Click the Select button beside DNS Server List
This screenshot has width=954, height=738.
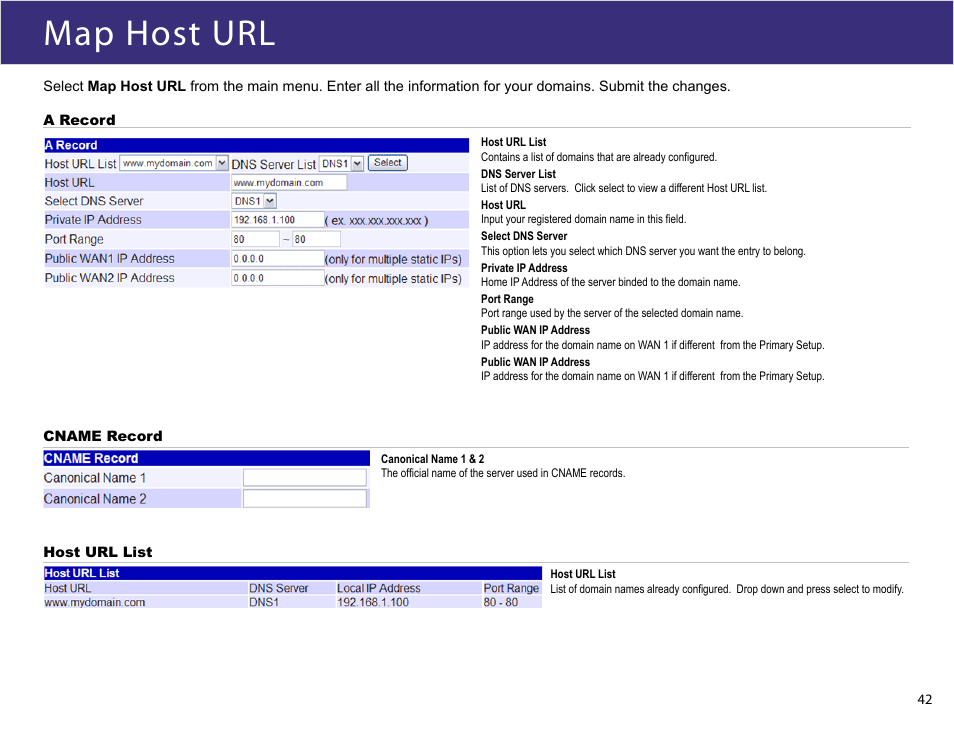click(388, 162)
